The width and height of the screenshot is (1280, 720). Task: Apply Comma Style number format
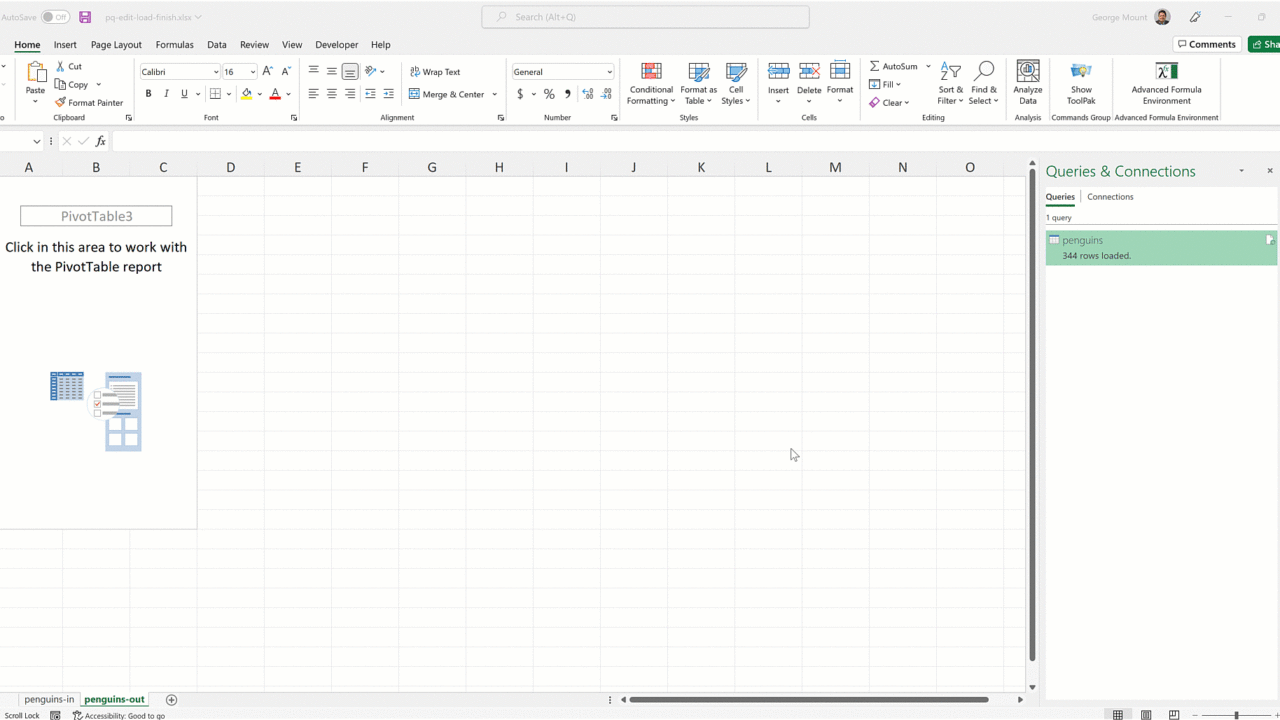(567, 94)
